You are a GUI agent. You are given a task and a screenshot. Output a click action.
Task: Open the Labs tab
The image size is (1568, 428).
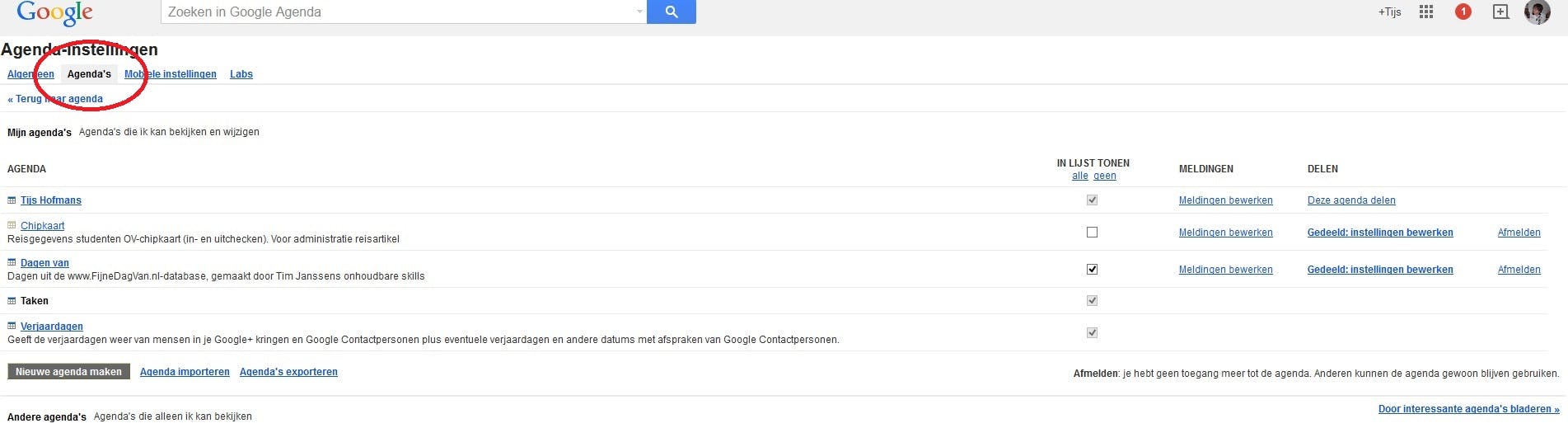tap(241, 74)
